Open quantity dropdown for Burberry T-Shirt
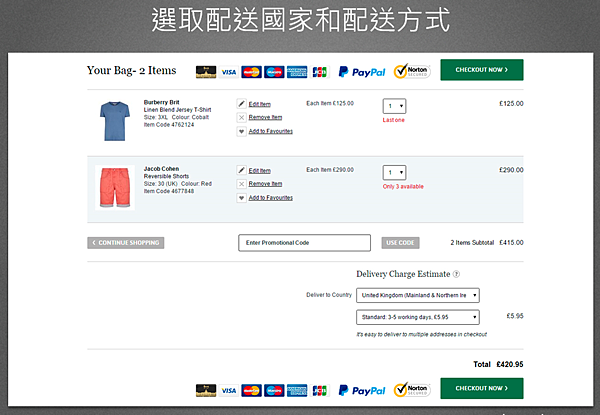This screenshot has height=415, width=600. click(x=394, y=106)
